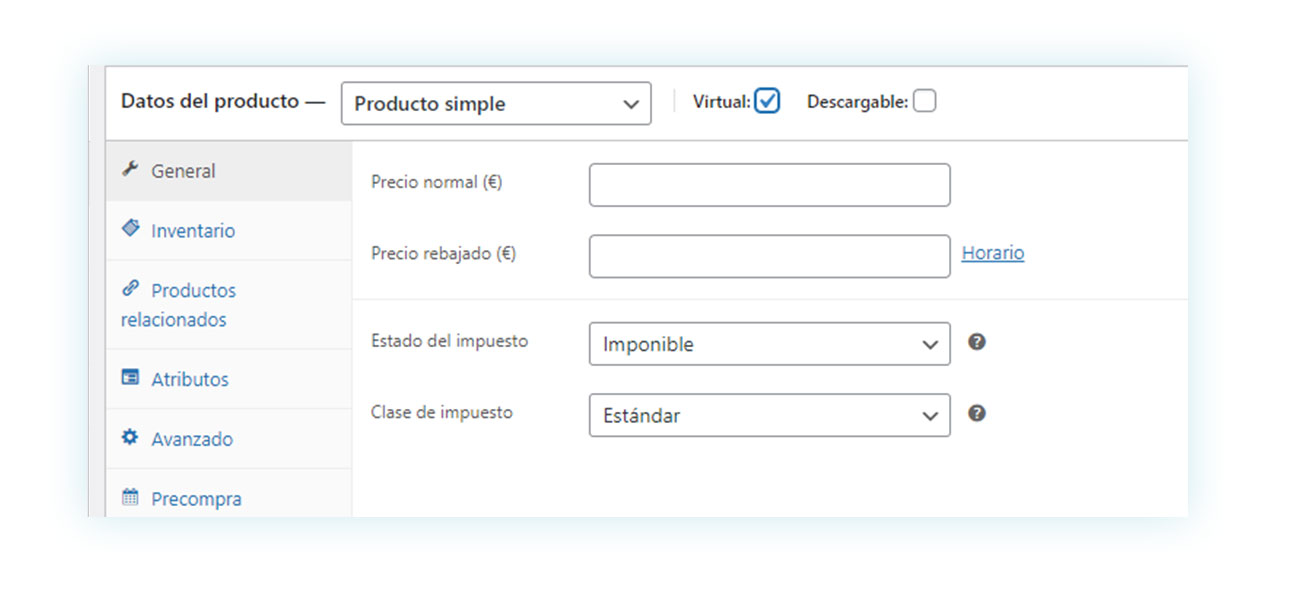Click help icon next to Clase de impuesto

coord(977,413)
